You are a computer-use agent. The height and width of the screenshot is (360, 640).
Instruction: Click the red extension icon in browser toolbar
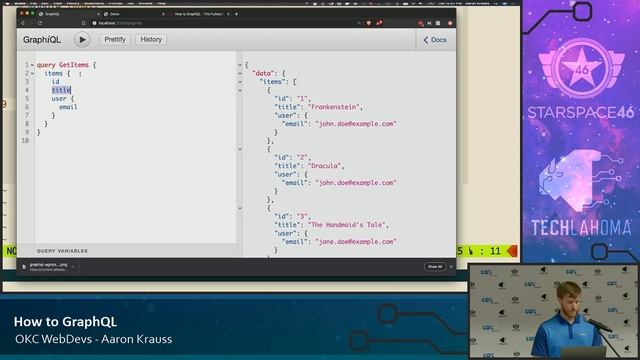(x=420, y=23)
